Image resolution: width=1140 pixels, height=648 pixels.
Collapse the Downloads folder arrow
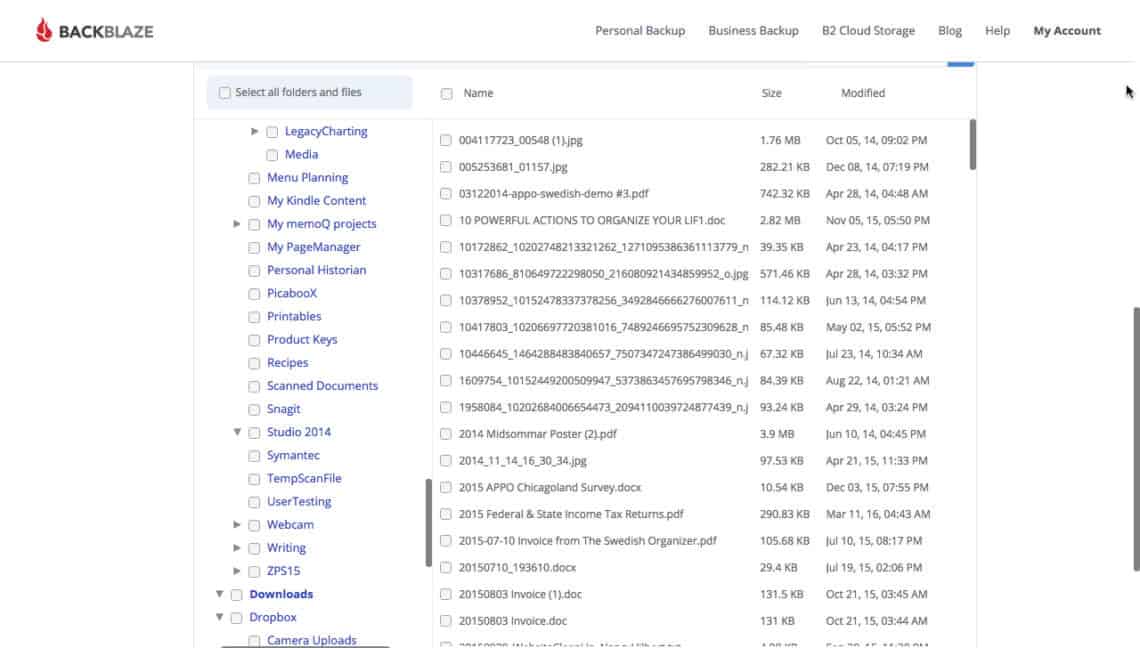click(220, 594)
